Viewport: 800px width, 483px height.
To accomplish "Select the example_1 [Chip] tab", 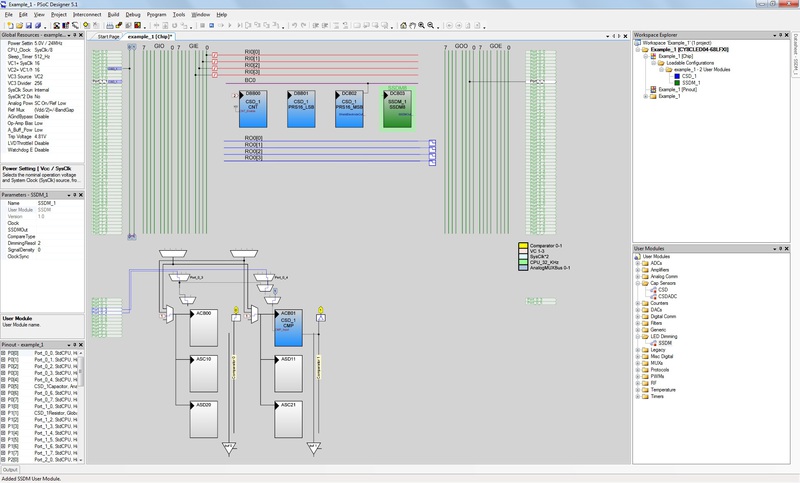I will pos(149,37).
